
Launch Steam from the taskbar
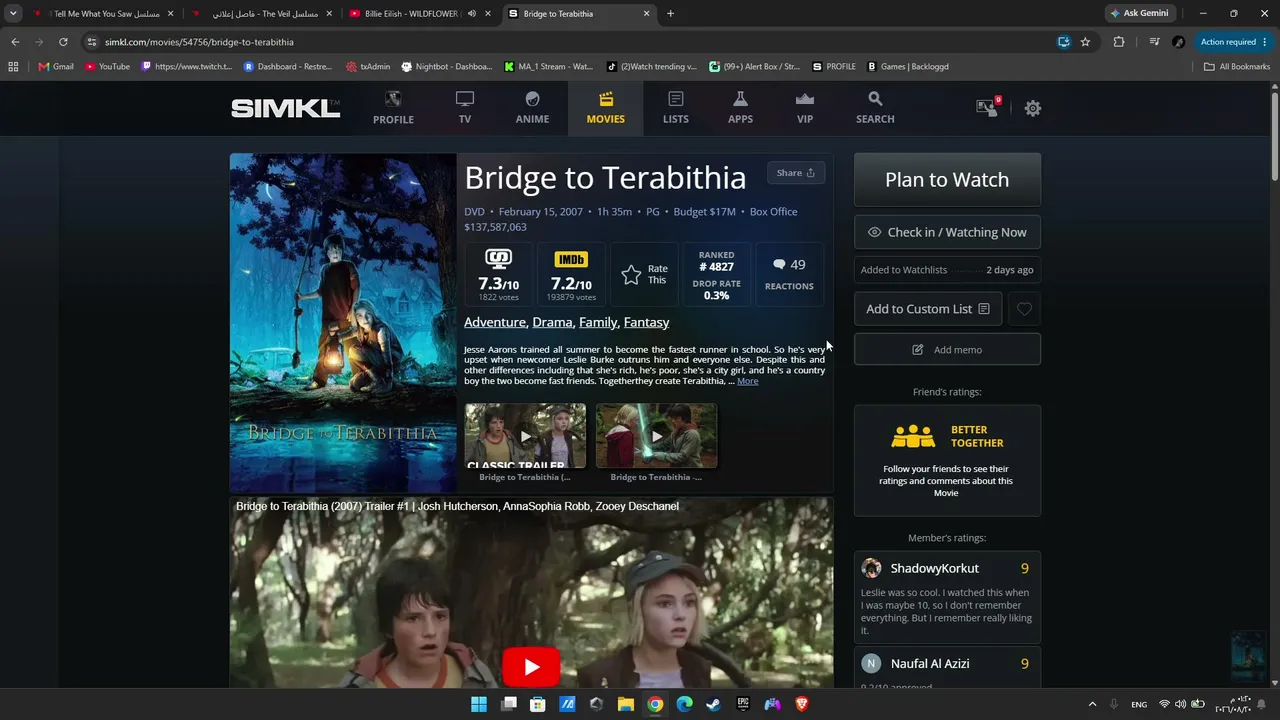pos(713,704)
